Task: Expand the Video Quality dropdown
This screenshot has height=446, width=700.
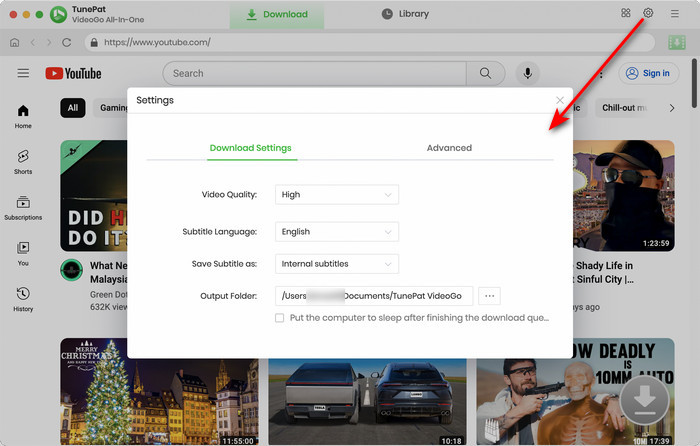Action: pos(337,195)
